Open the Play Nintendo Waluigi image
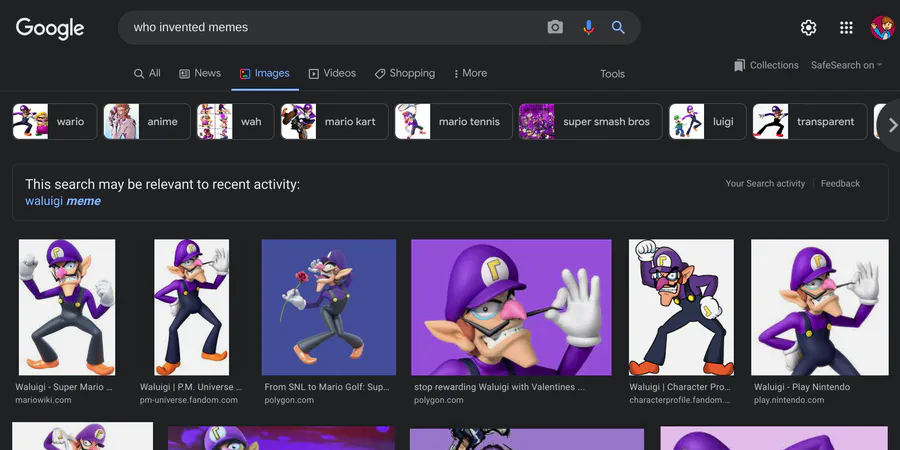 820,307
